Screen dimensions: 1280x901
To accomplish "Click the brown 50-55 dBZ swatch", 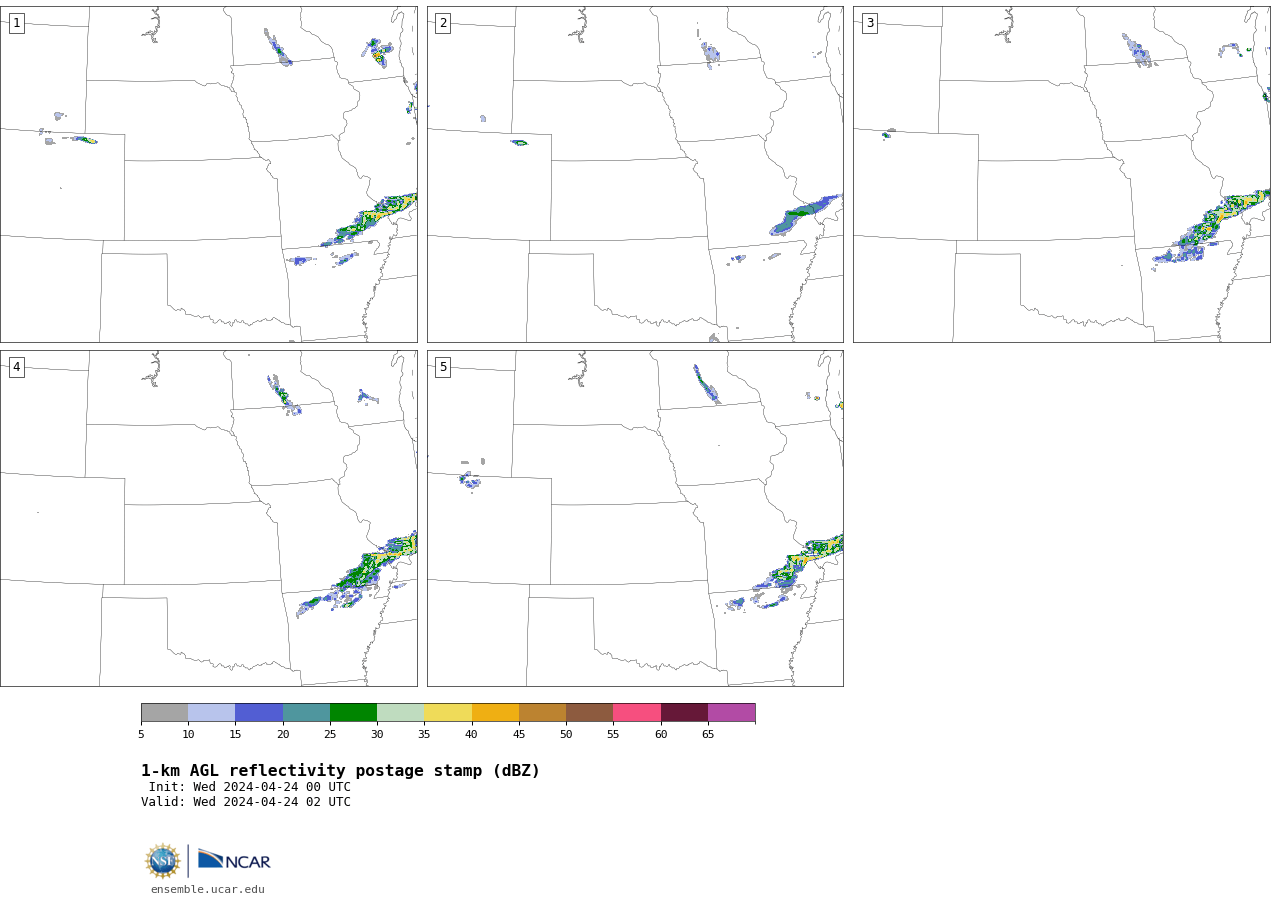I will coord(590,712).
